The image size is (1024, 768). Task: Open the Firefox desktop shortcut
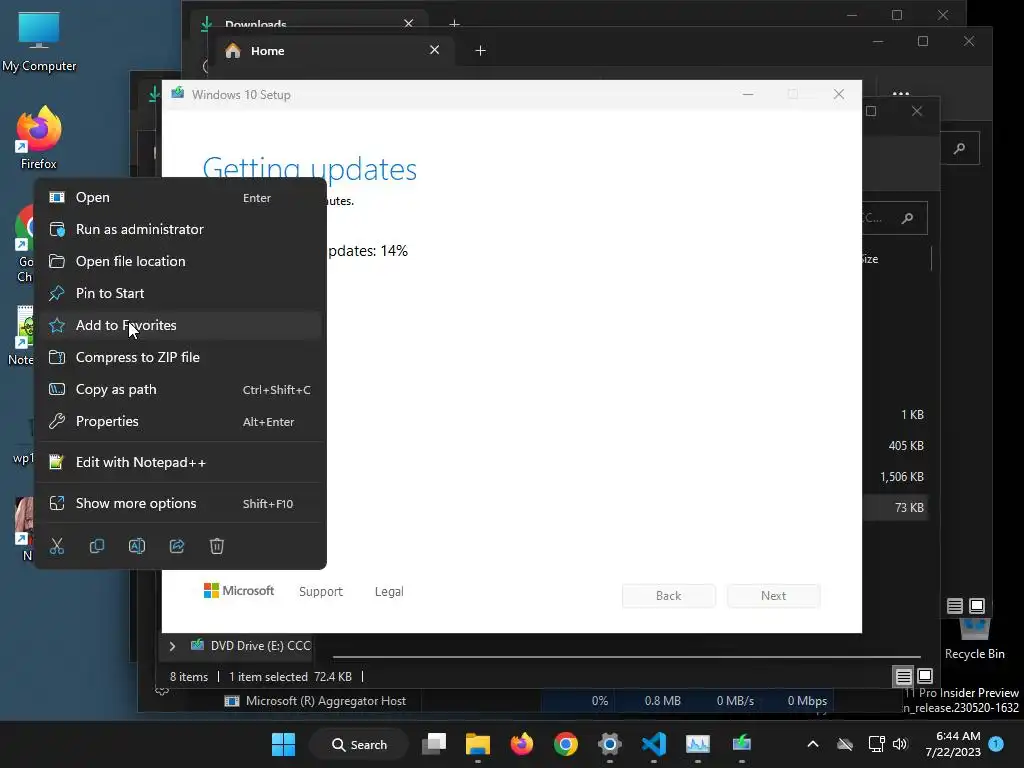(x=39, y=138)
